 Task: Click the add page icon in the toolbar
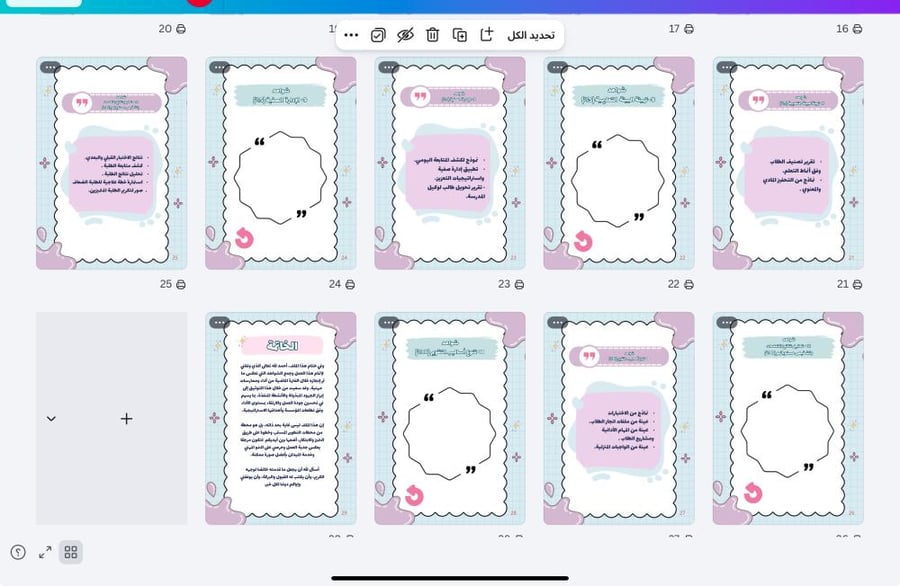(x=487, y=34)
